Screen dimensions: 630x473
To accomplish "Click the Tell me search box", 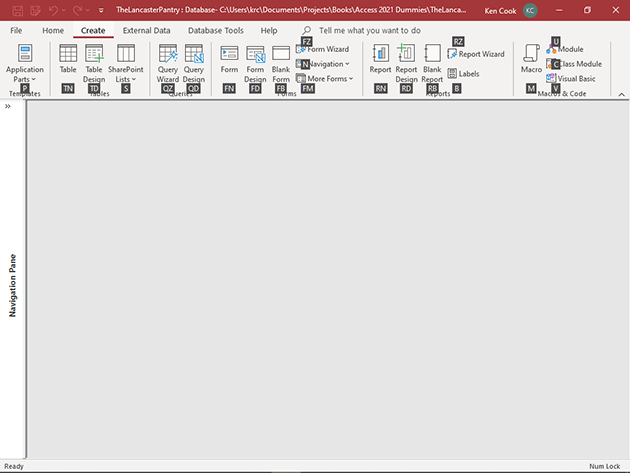I will 369,31.
